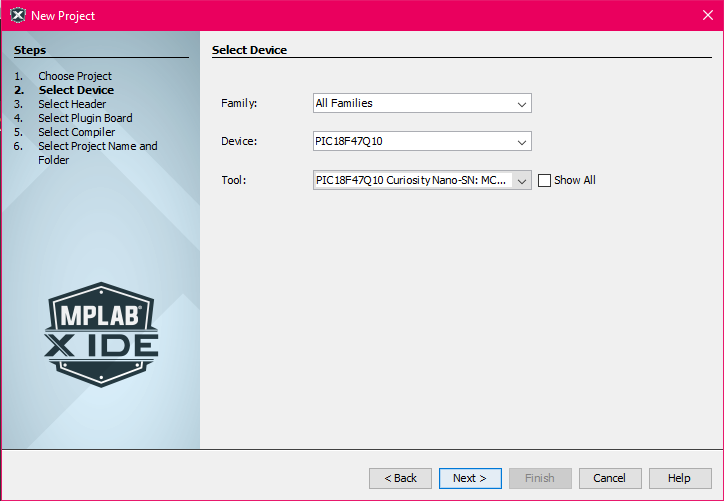Click the Curiosity Nano tool selection text

click(x=411, y=180)
